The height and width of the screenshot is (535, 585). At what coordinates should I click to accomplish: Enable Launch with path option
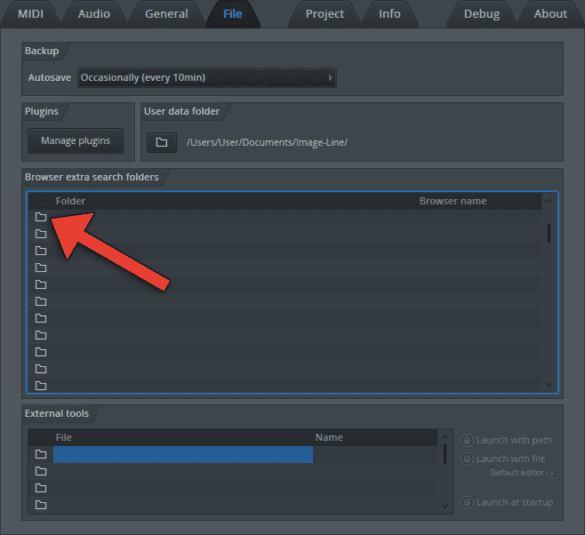(x=467, y=440)
